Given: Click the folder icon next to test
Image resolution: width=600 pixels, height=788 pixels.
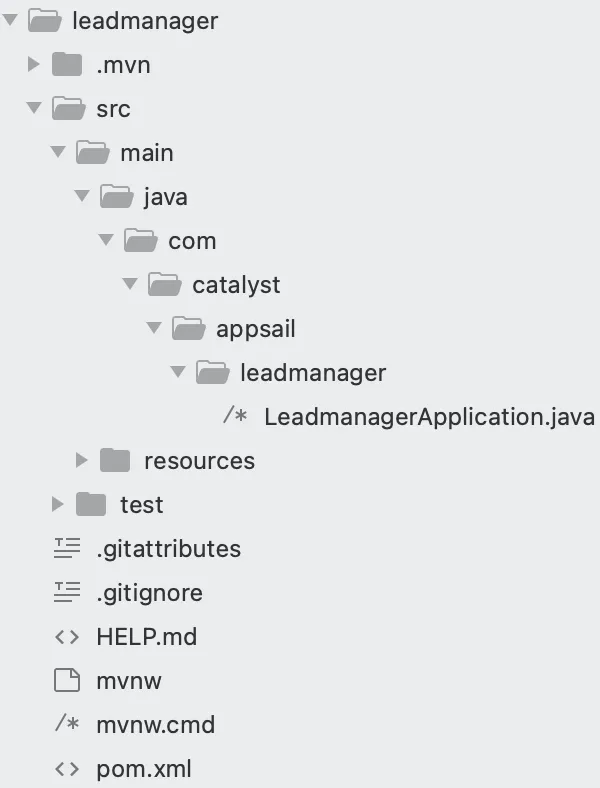Looking at the screenshot, I should pos(91,505).
